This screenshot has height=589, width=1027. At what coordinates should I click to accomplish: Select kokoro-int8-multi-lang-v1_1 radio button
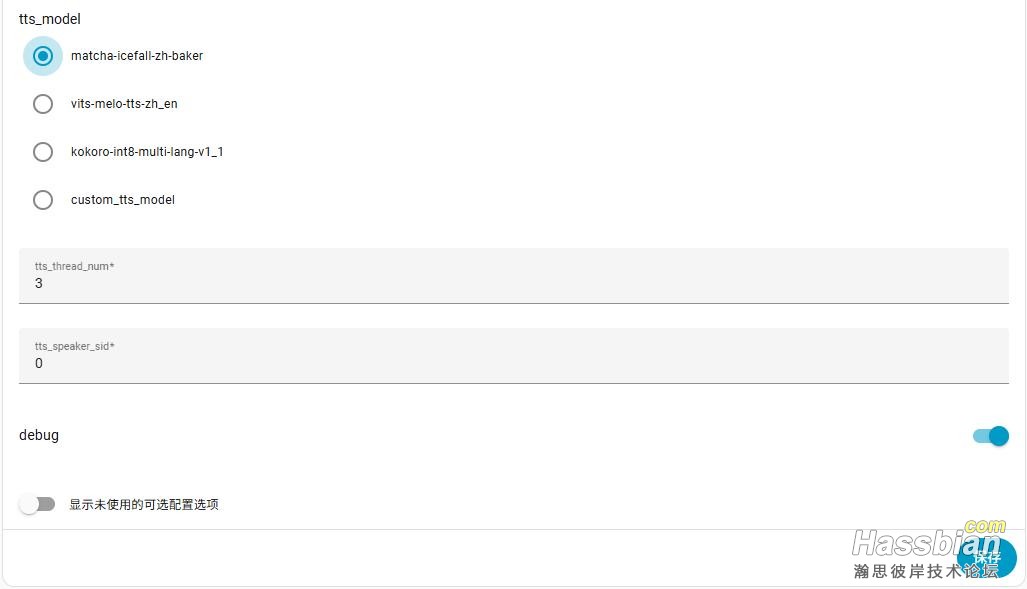[x=43, y=152]
